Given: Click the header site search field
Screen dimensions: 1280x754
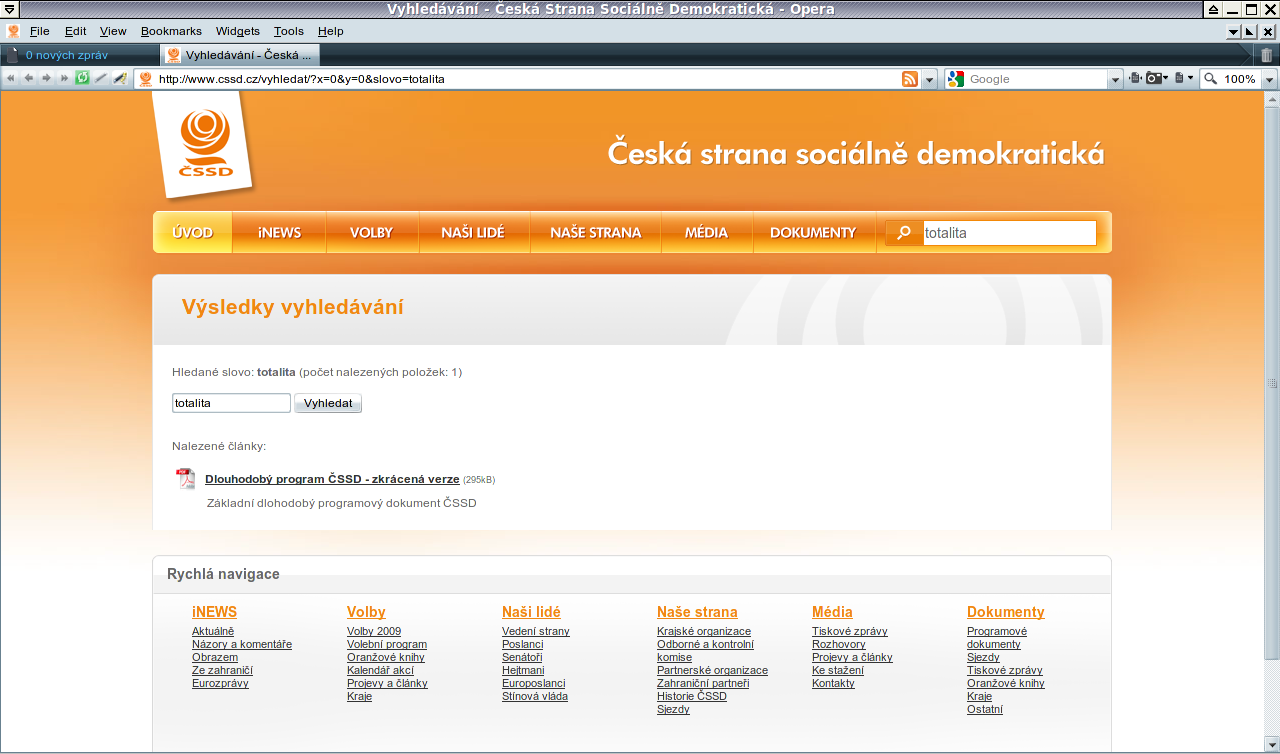Looking at the screenshot, I should point(1009,233).
